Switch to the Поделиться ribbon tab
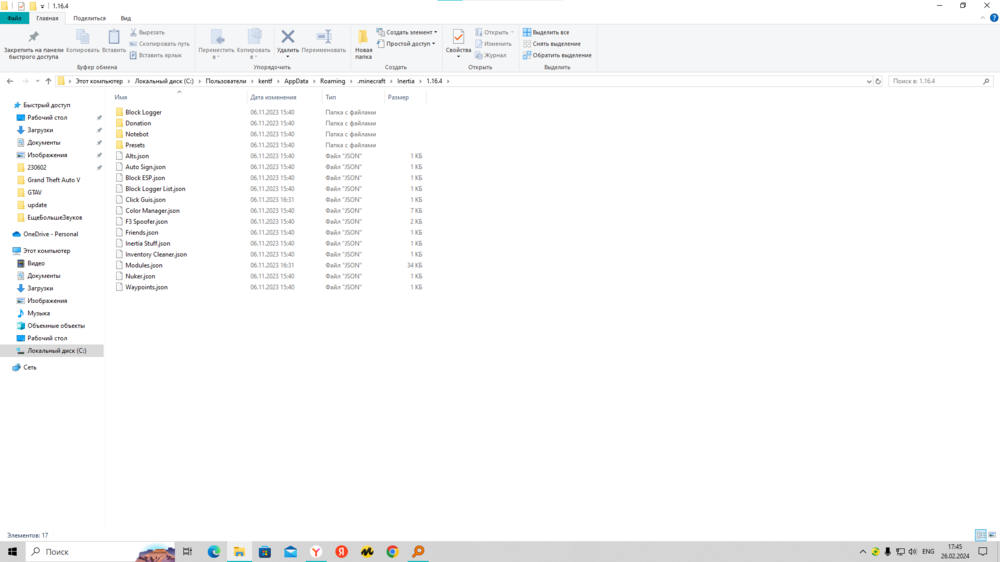Image resolution: width=1000 pixels, height=562 pixels. (89, 18)
